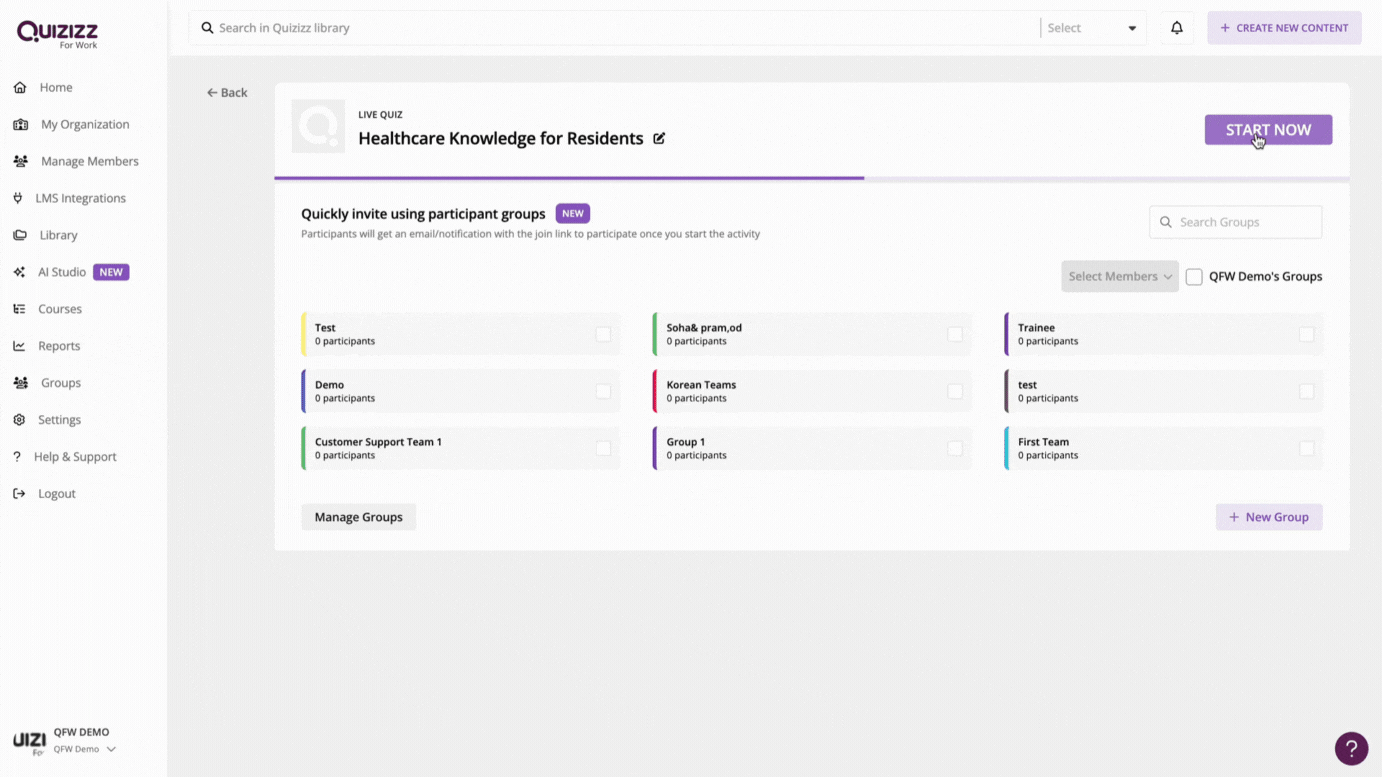1382x777 pixels.
Task: Click the magnifier icon in Search Groups
Action: (1165, 222)
